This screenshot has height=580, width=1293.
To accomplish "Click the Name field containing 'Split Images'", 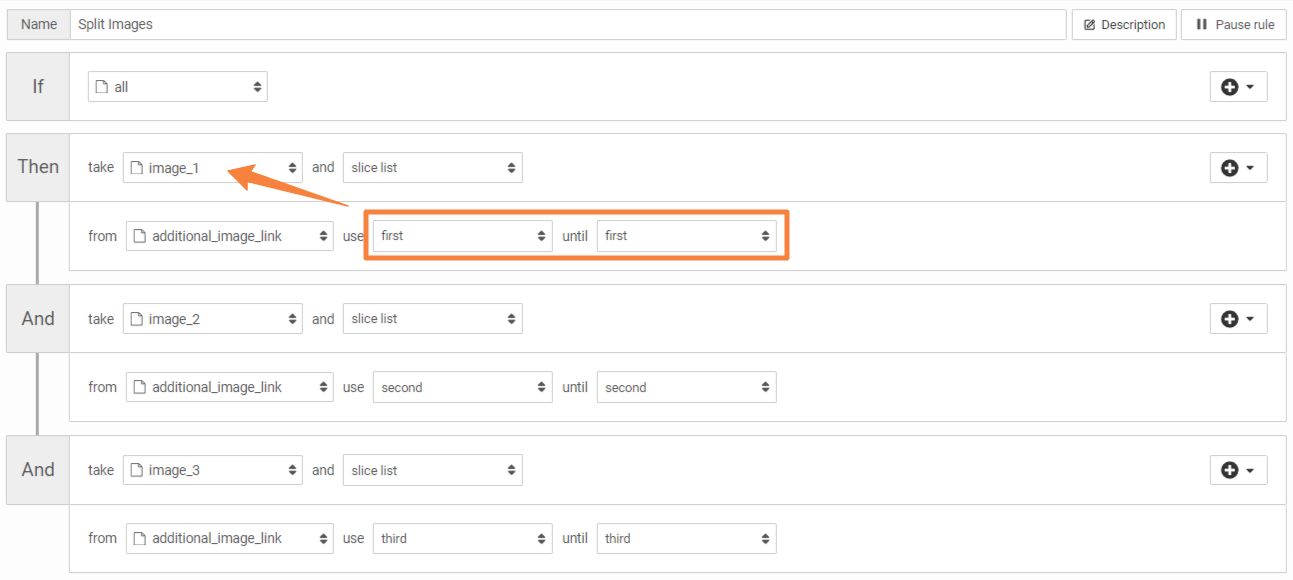I will click(400, 24).
